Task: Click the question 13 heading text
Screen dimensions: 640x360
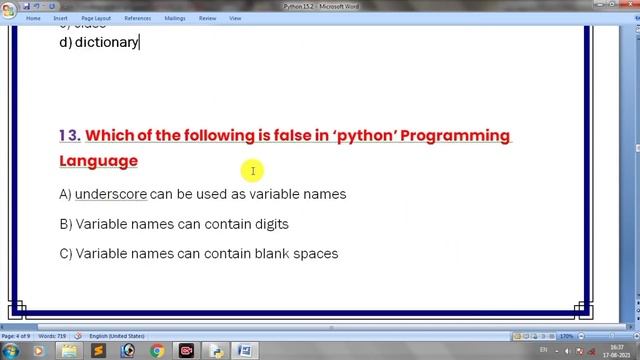Action: [285, 148]
